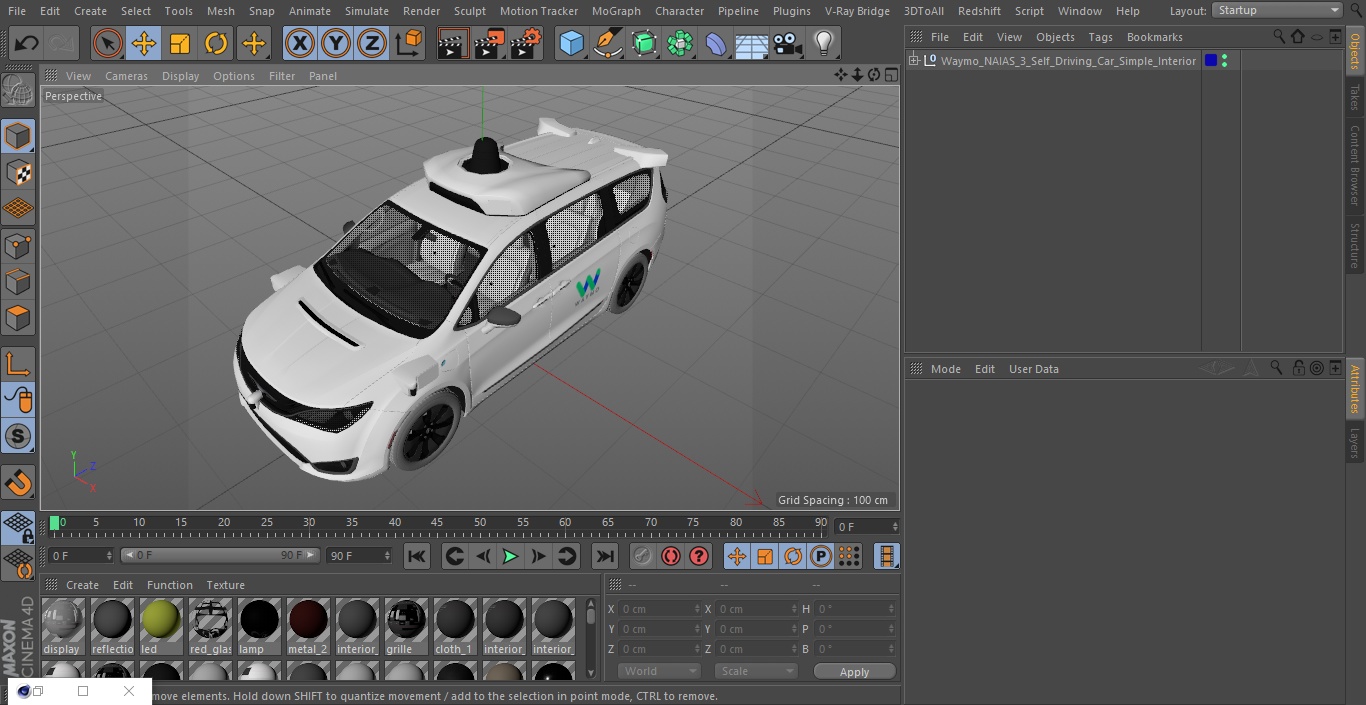This screenshot has height=705, width=1366.
Task: Open the Layout dropdown set to Startup
Action: [x=1278, y=10]
